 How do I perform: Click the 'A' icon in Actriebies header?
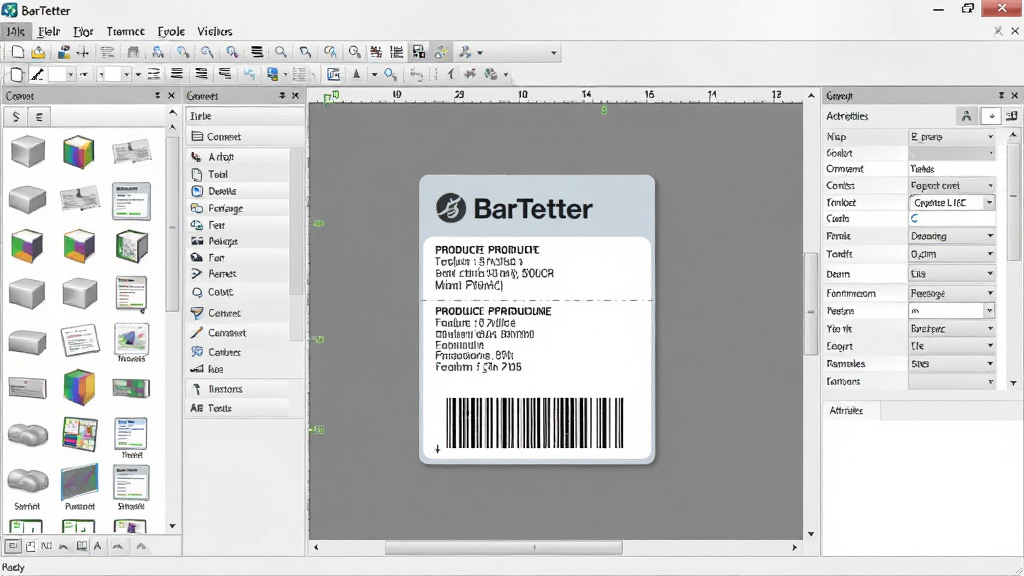pos(967,116)
